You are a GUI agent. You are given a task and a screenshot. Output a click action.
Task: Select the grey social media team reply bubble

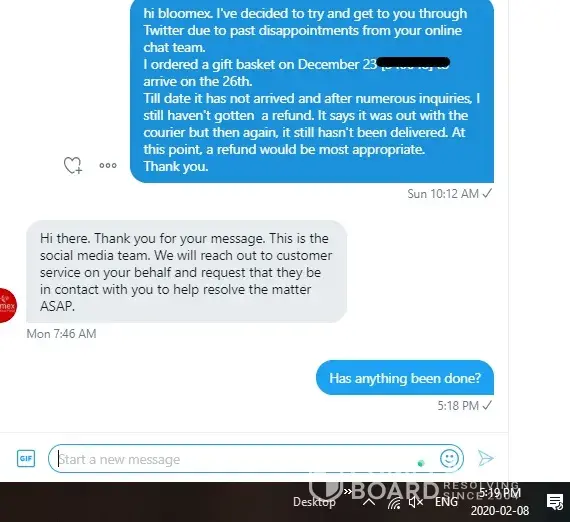pyautogui.click(x=186, y=272)
